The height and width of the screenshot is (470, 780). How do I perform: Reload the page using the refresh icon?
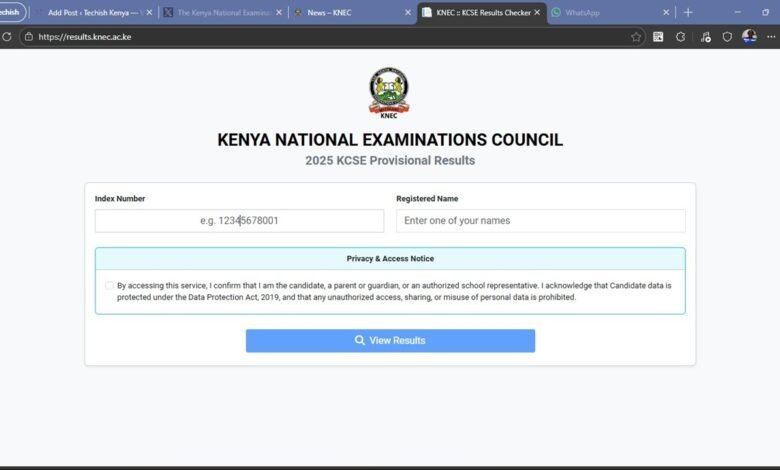(6, 37)
